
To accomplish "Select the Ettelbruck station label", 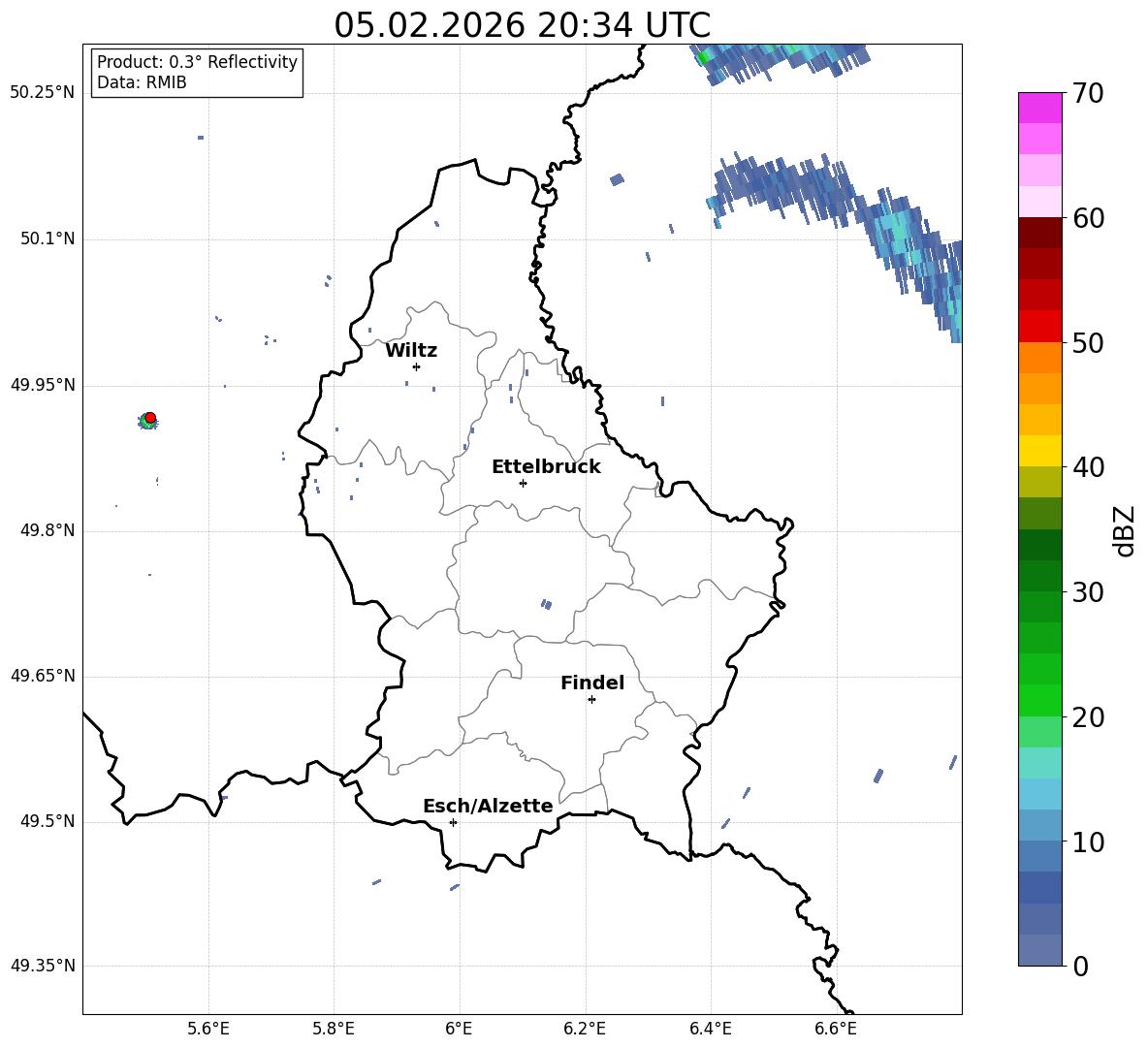I will click(546, 467).
